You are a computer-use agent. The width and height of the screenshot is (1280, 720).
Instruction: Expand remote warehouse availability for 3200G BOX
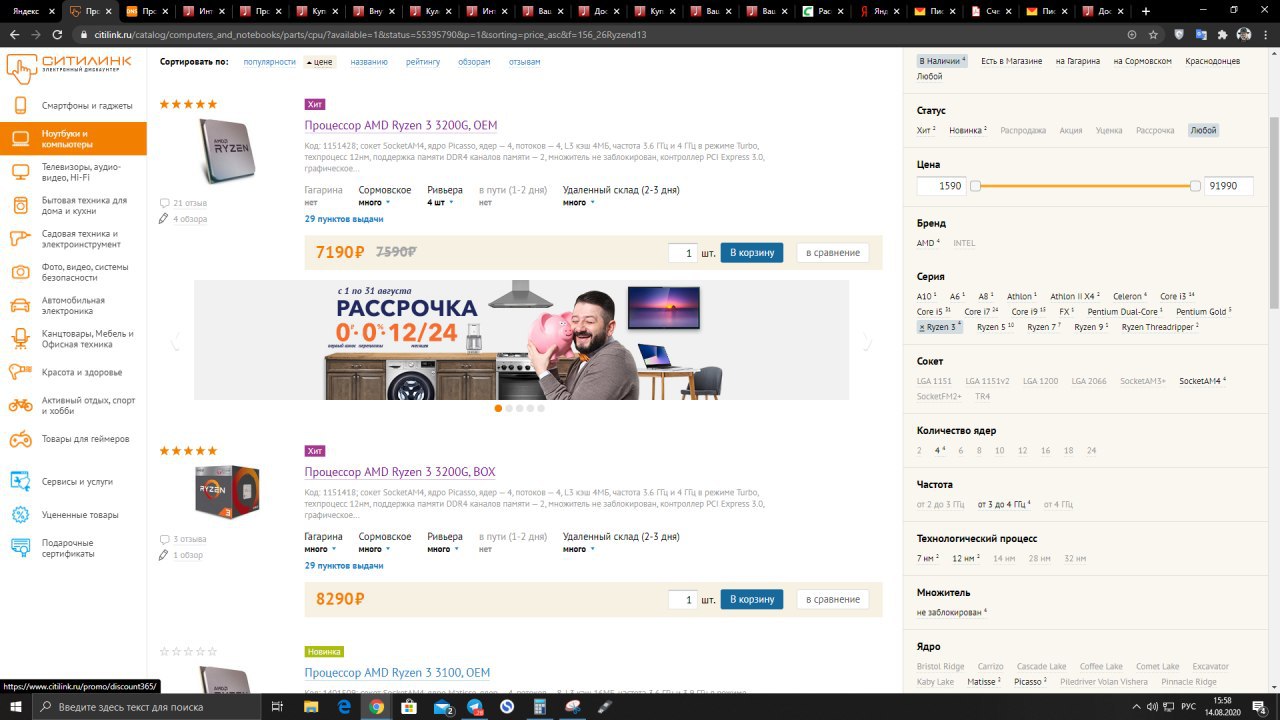click(x=578, y=549)
